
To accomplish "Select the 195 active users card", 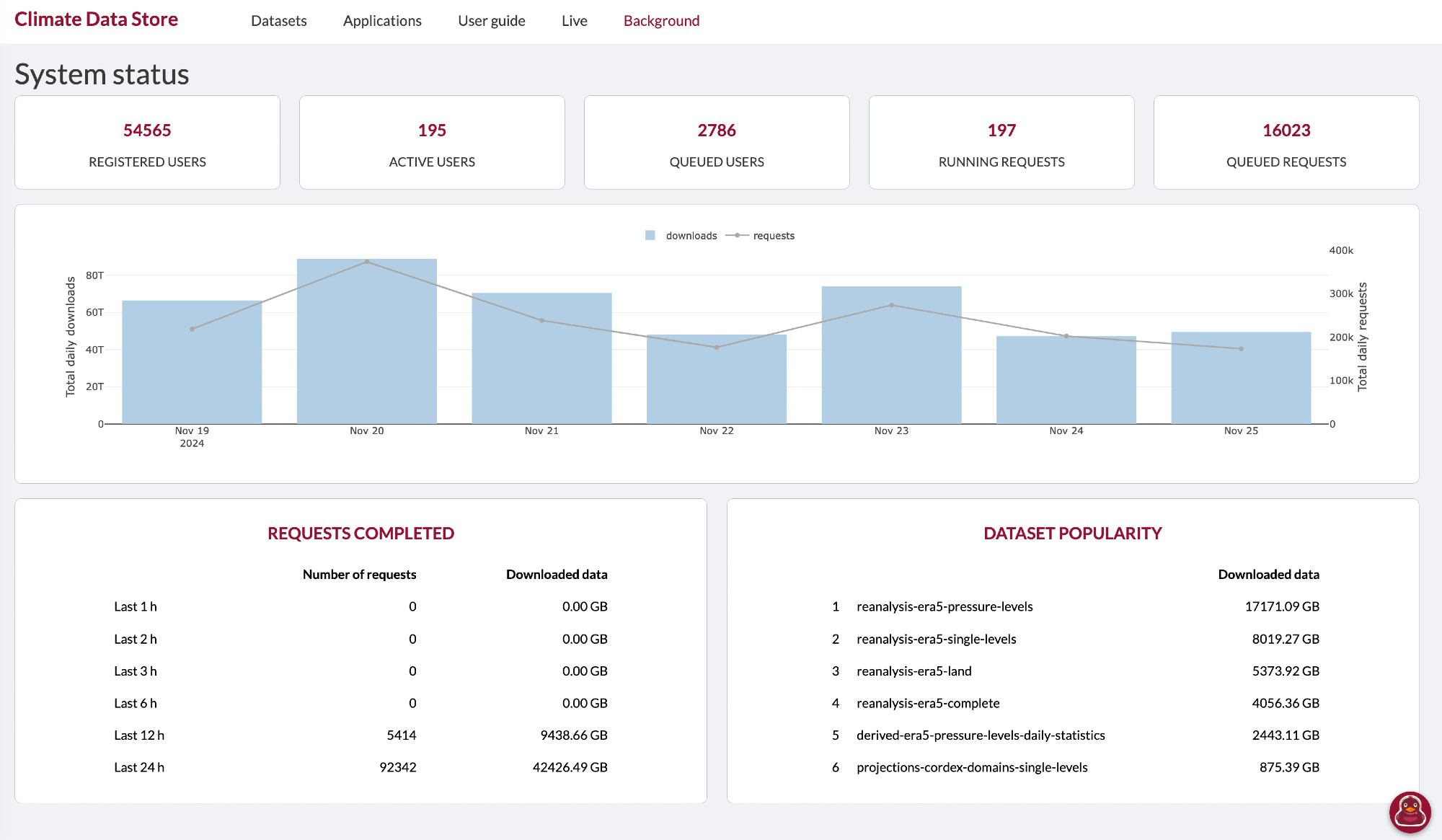I will tap(432, 143).
